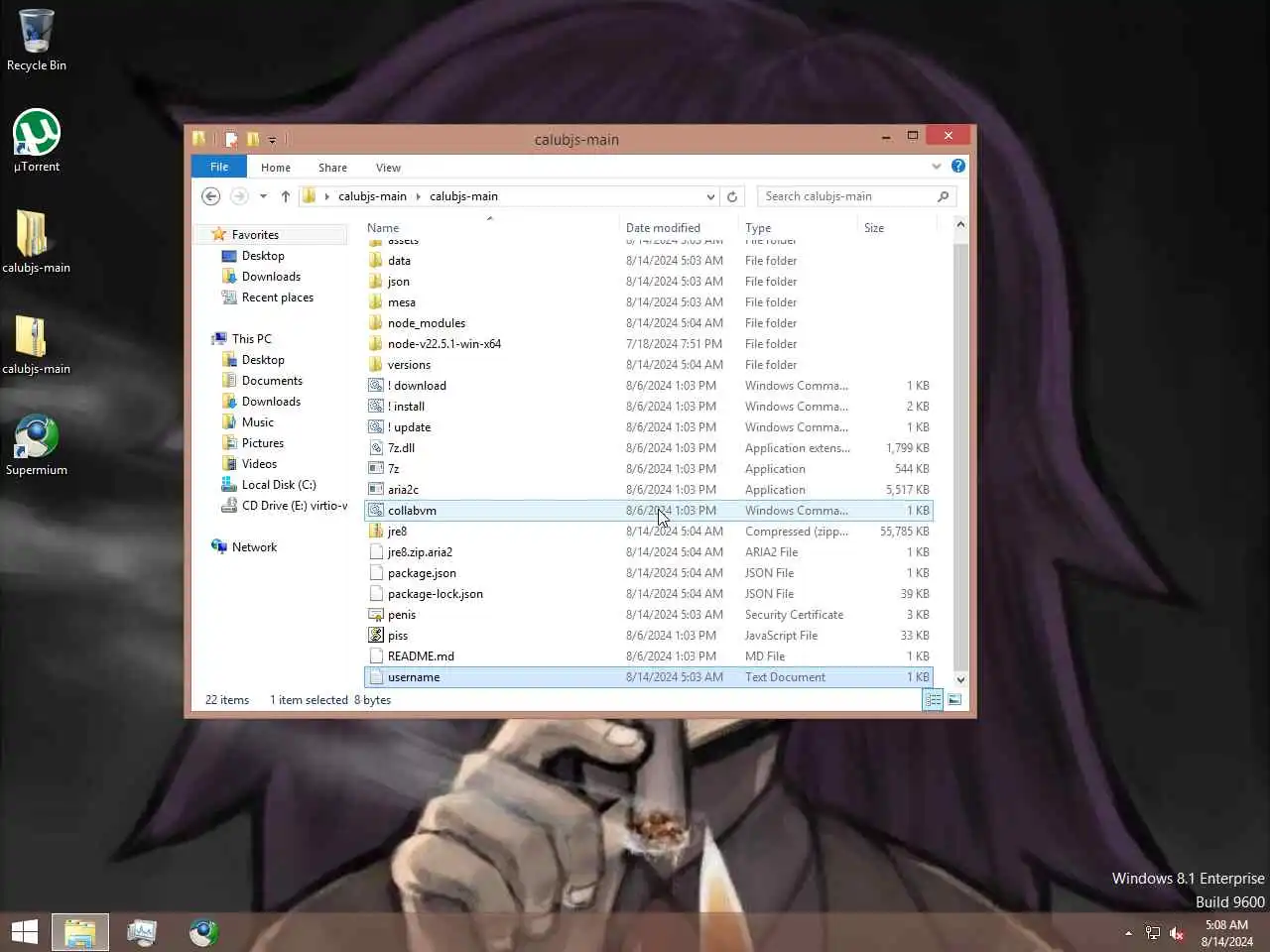Select the jre8 compressed zip file

[649, 532]
